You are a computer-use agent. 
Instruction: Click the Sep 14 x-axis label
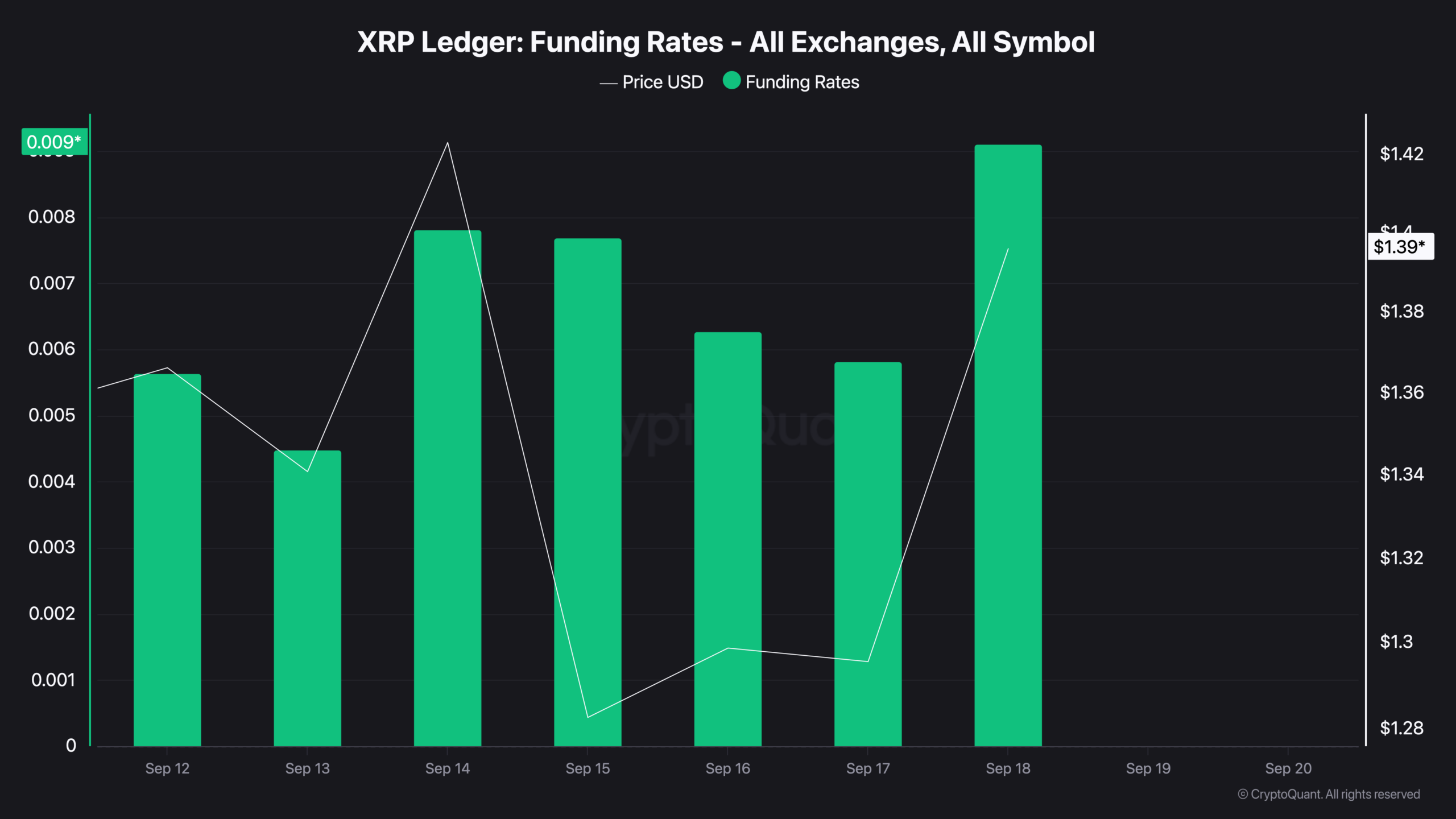[448, 768]
